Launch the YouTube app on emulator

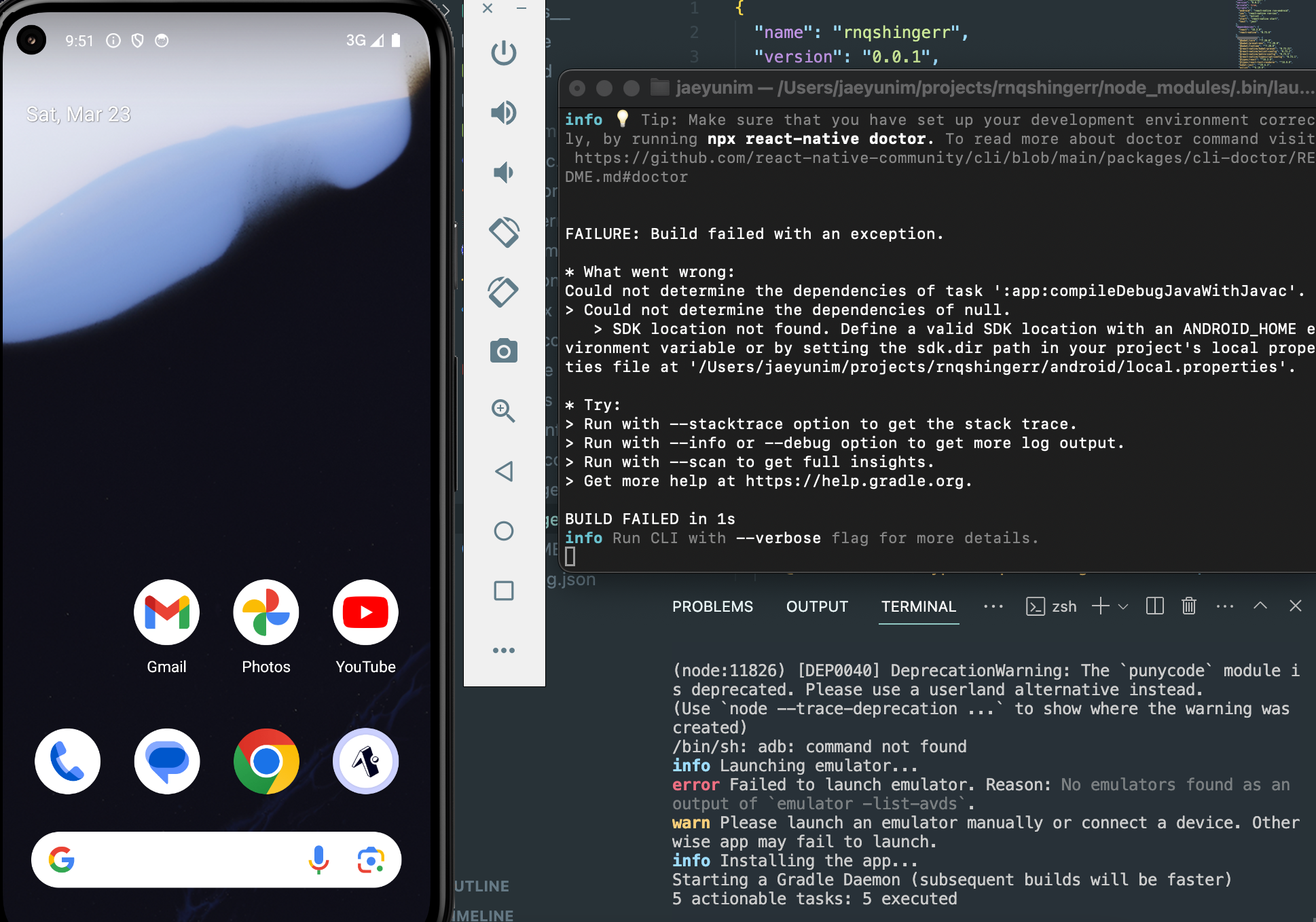pos(365,627)
